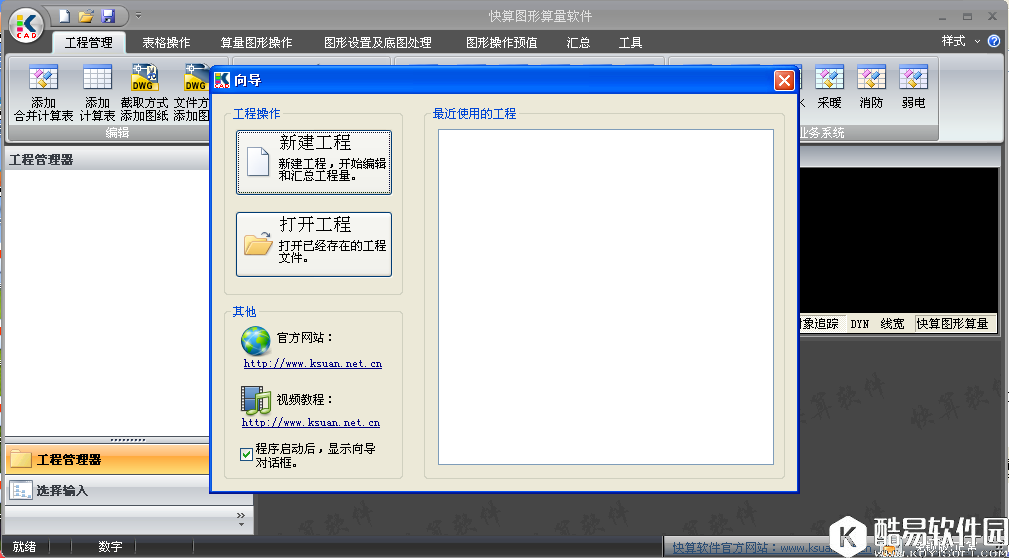The width and height of the screenshot is (1009, 558).
Task: Open the 快算软件官方网站 status bar link
Action: click(753, 548)
